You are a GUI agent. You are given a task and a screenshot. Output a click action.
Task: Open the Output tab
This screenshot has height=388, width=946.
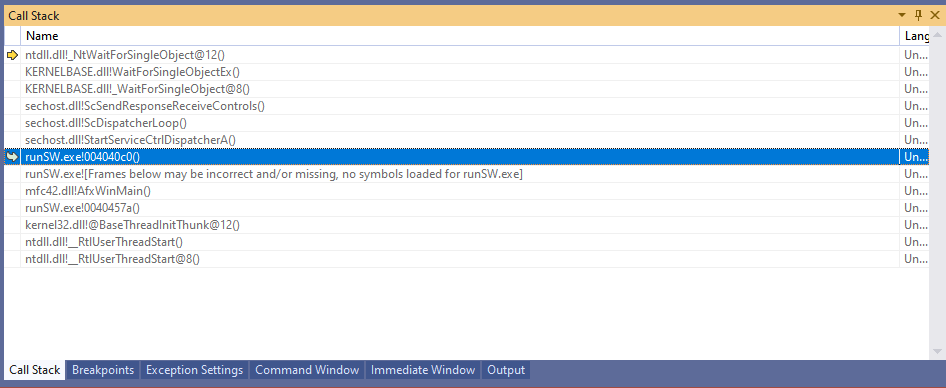[x=506, y=370]
